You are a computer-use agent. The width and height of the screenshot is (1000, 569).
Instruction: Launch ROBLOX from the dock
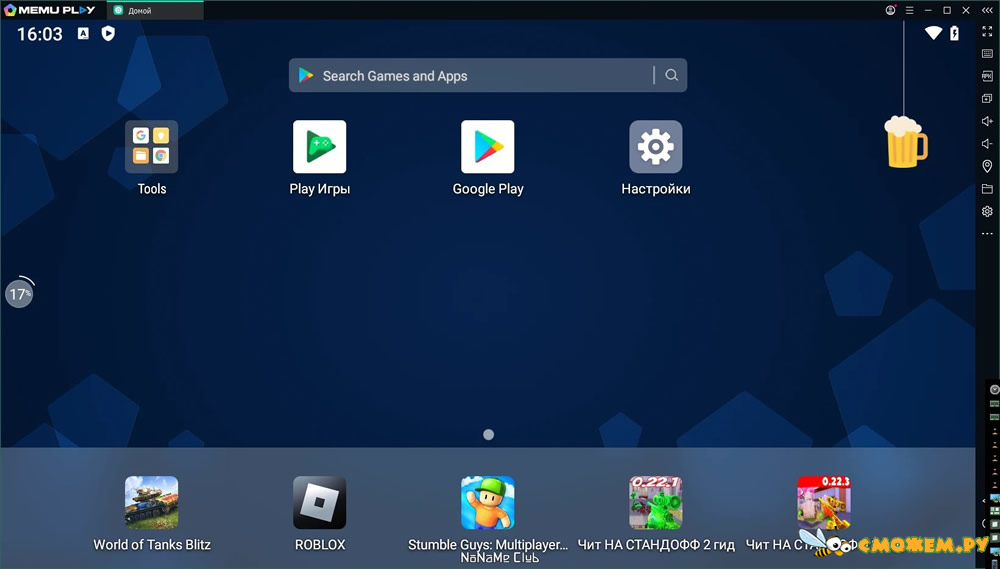[x=320, y=503]
